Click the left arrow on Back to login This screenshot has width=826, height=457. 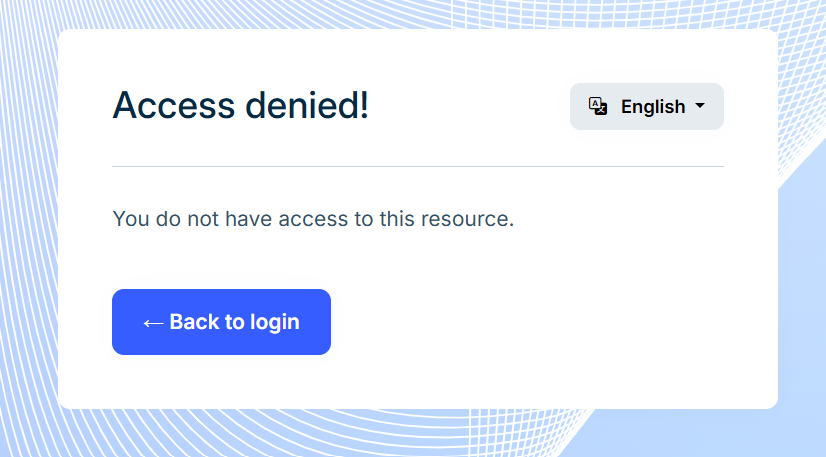tap(153, 323)
